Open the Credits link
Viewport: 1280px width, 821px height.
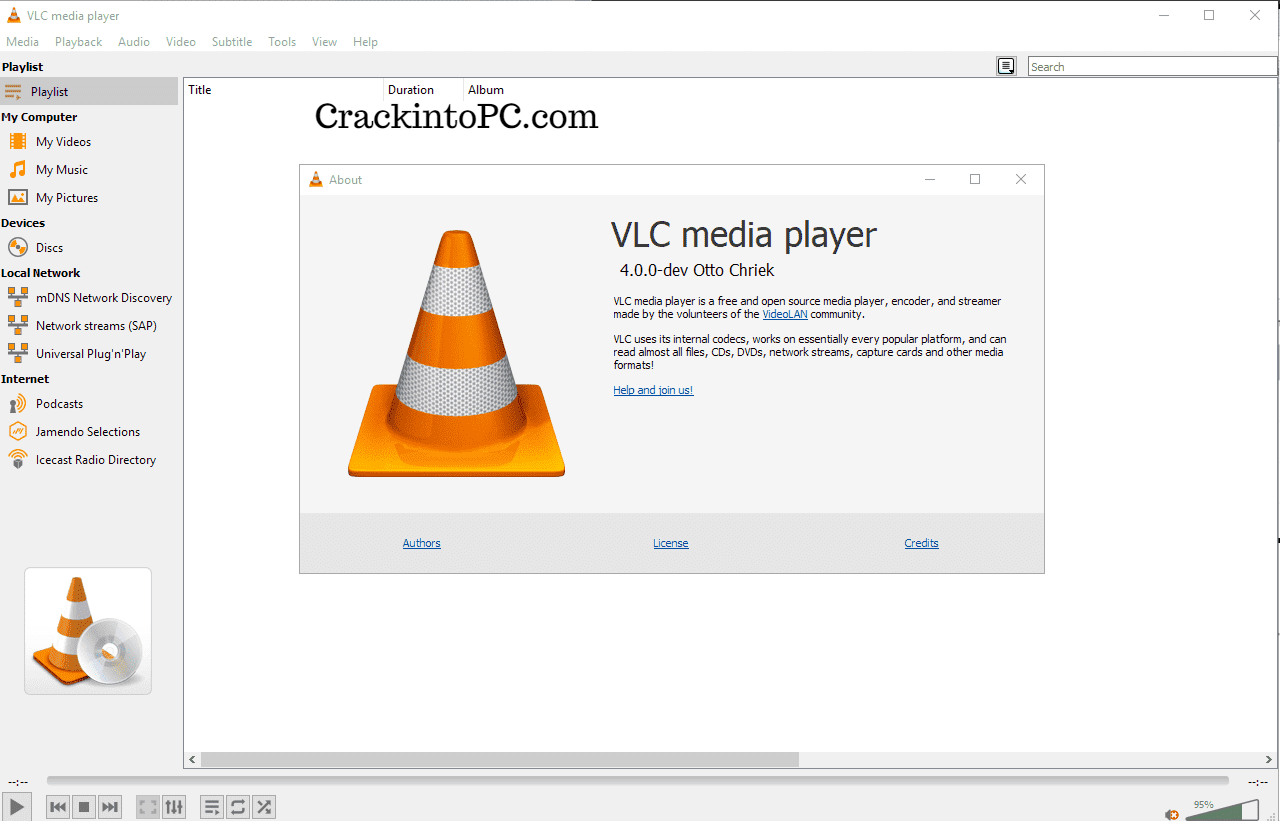[x=921, y=543]
